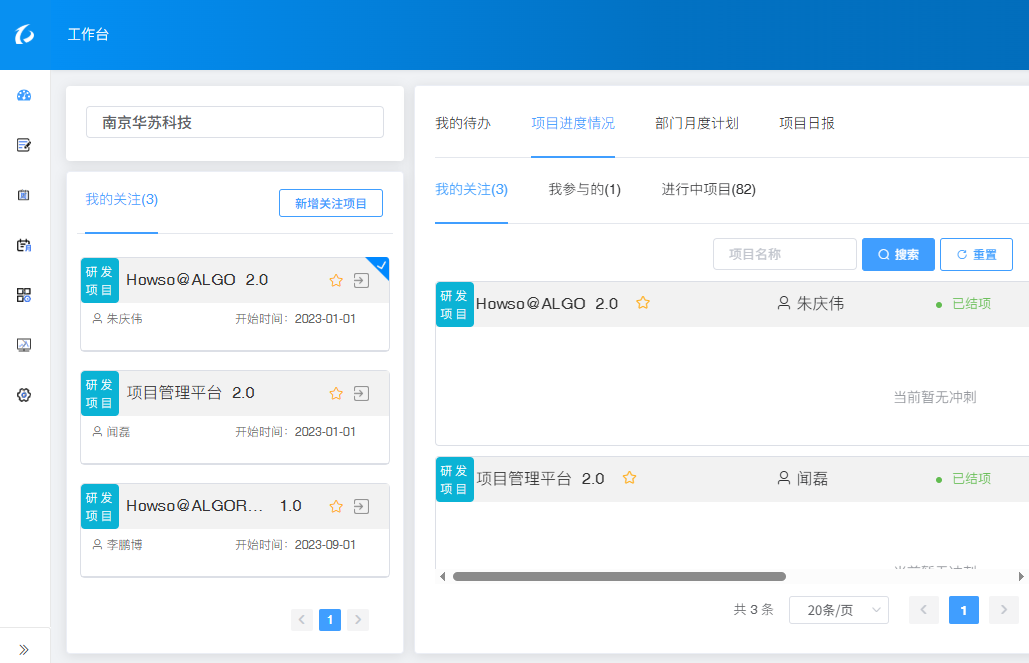The width and height of the screenshot is (1029, 663).
Task: Click 已结项 status of Howso@ALGO 2.0
Action: pos(971,303)
